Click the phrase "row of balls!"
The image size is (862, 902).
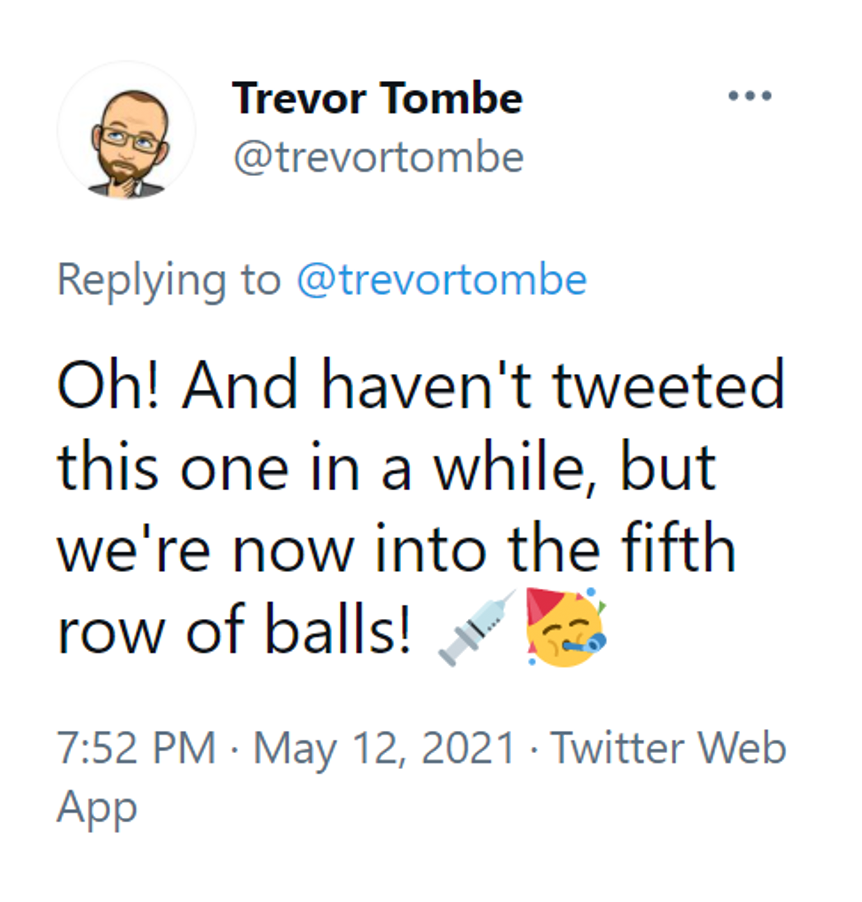click(x=234, y=629)
